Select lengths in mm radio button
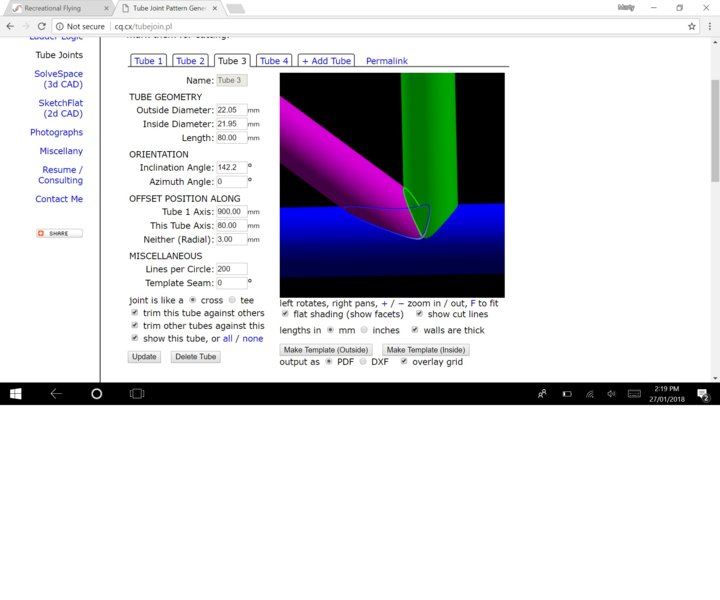This screenshot has height=600, width=720. 330,330
